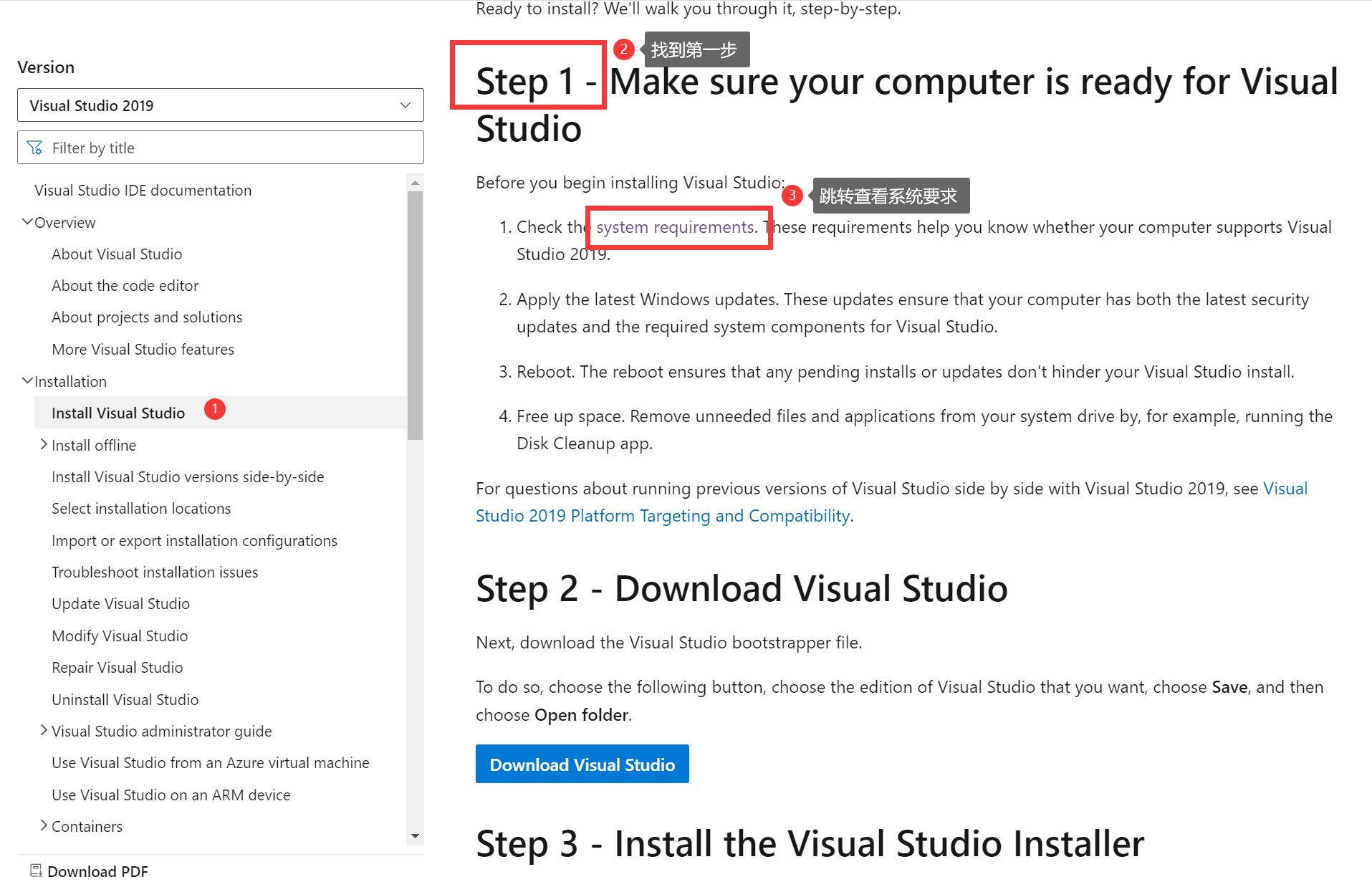The image size is (1372, 887).
Task: Open Import or export installation configurations
Action: 194,541
